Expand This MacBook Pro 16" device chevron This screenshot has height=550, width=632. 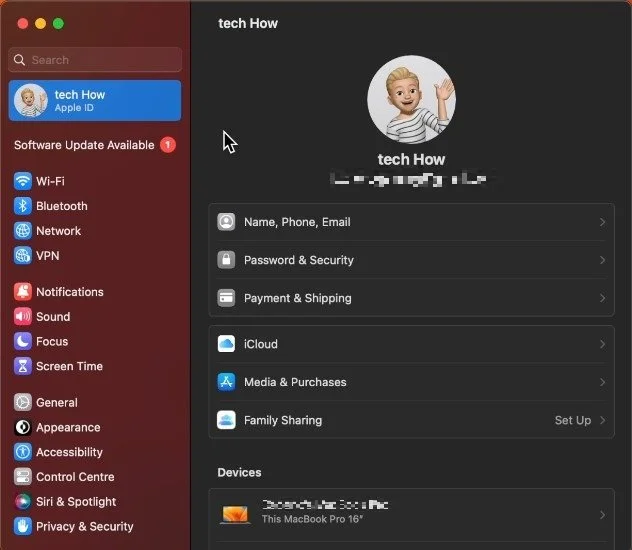(602, 515)
